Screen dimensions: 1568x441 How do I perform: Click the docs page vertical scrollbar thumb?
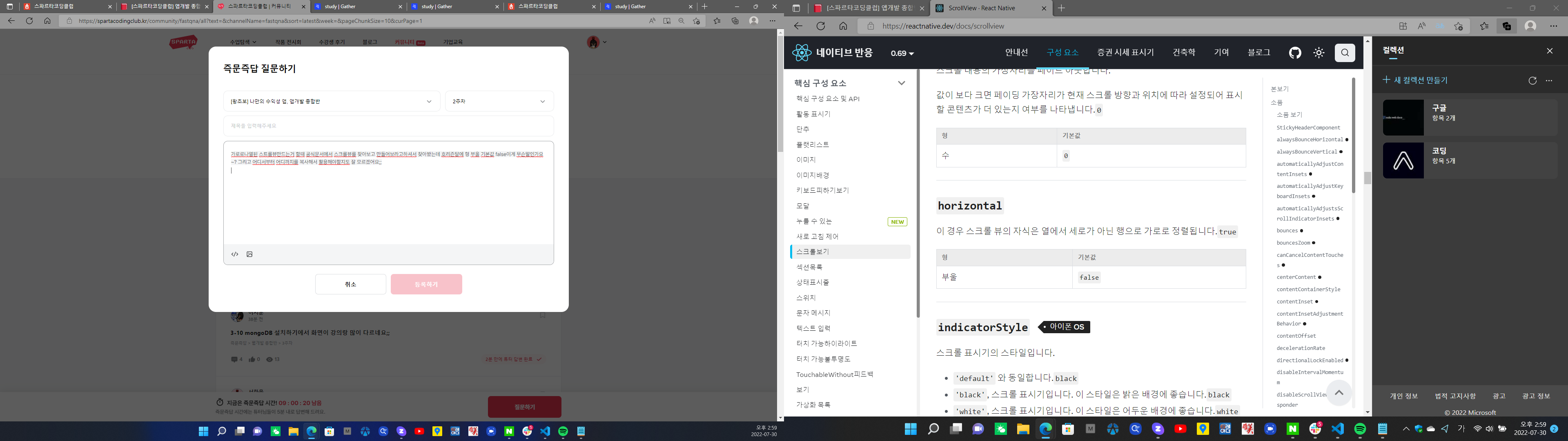pos(1367,178)
